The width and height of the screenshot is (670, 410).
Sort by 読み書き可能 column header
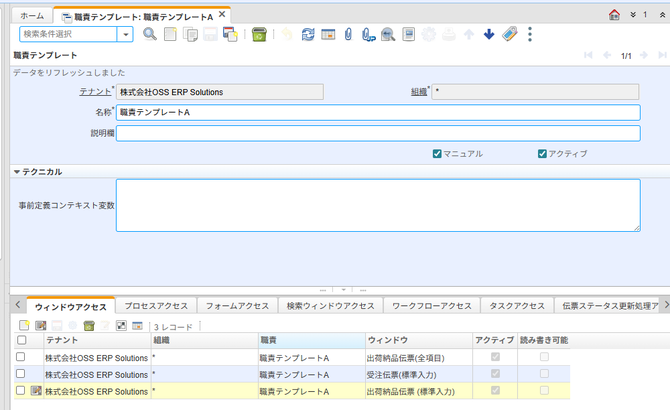point(544,340)
